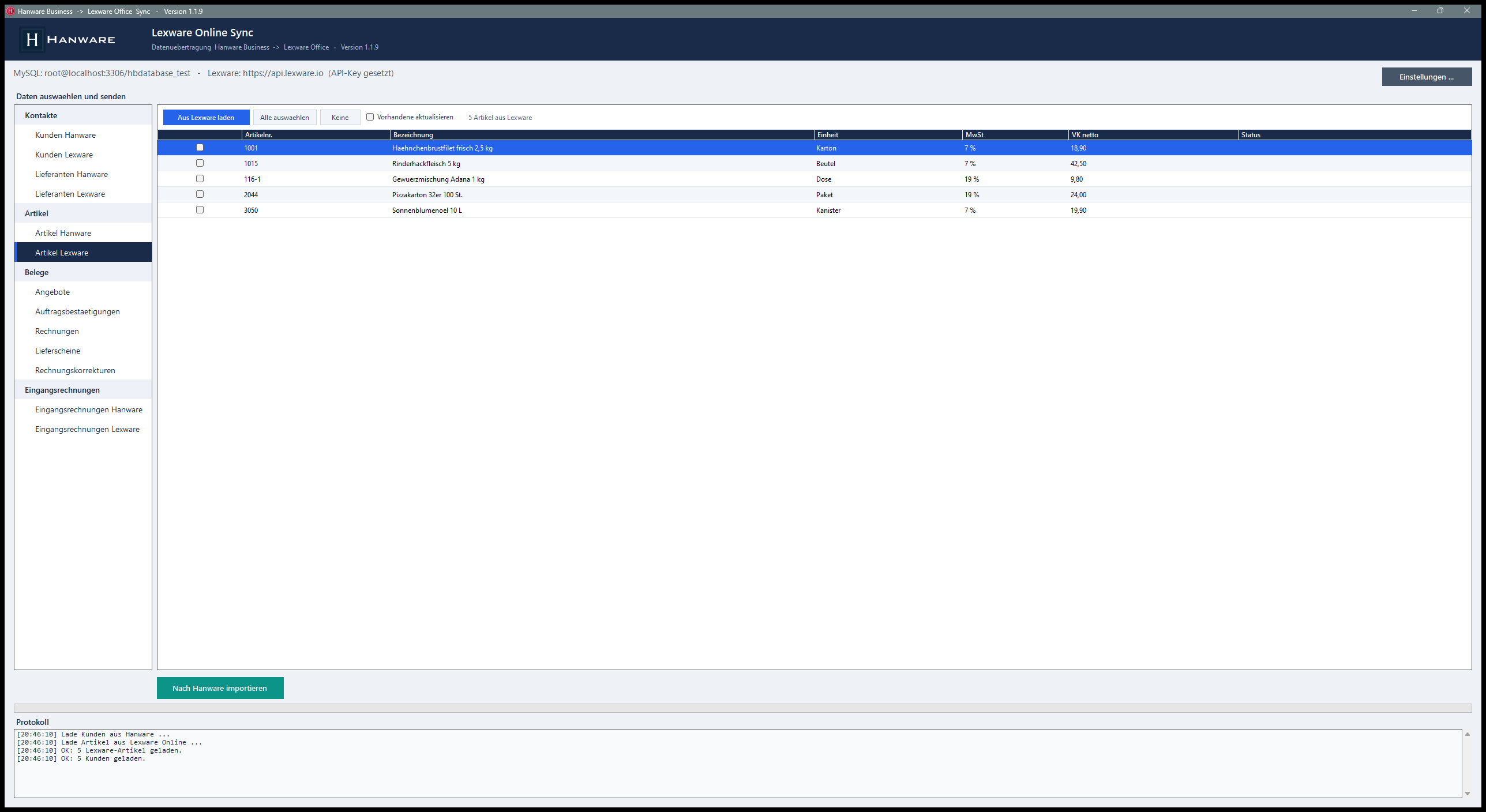The image size is (1486, 812).
Task: Click Alle auswaehlen button
Action: point(284,118)
